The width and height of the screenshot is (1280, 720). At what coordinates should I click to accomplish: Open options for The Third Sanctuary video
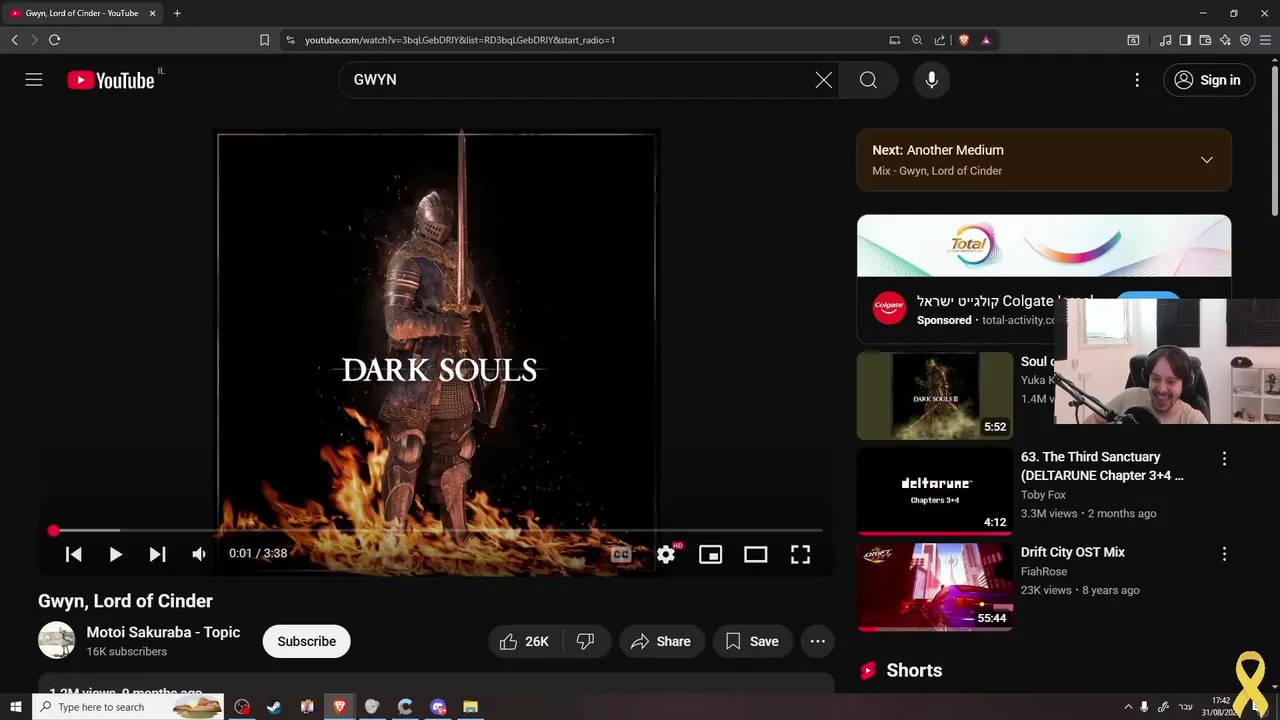[1224, 459]
